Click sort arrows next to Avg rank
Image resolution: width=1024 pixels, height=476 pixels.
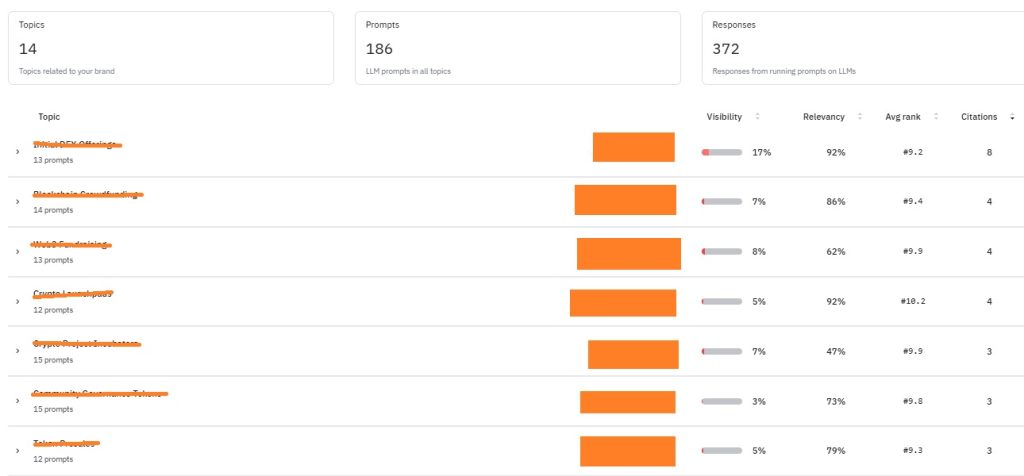coord(936,117)
